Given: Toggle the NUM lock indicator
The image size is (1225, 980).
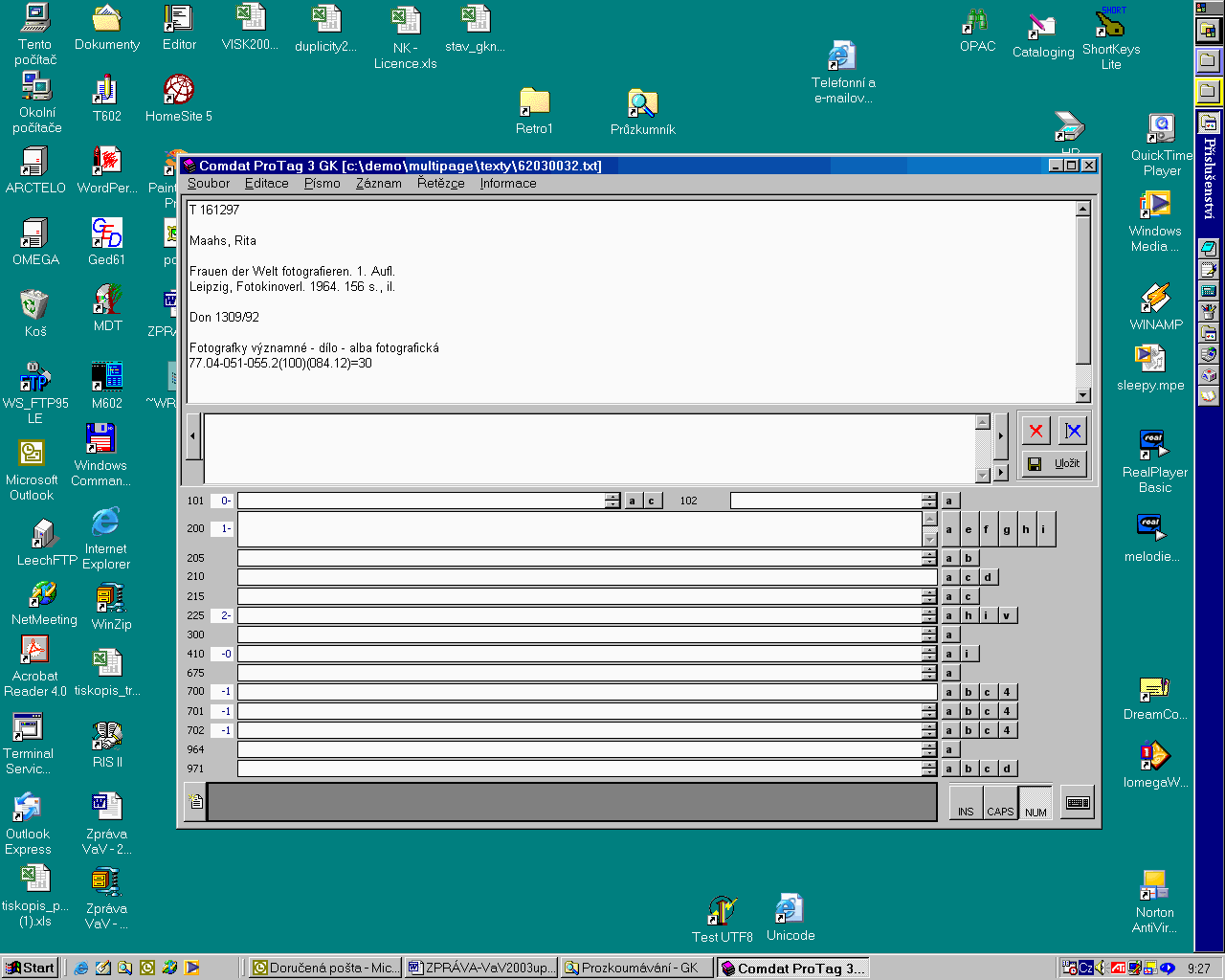Looking at the screenshot, I should (1036, 804).
